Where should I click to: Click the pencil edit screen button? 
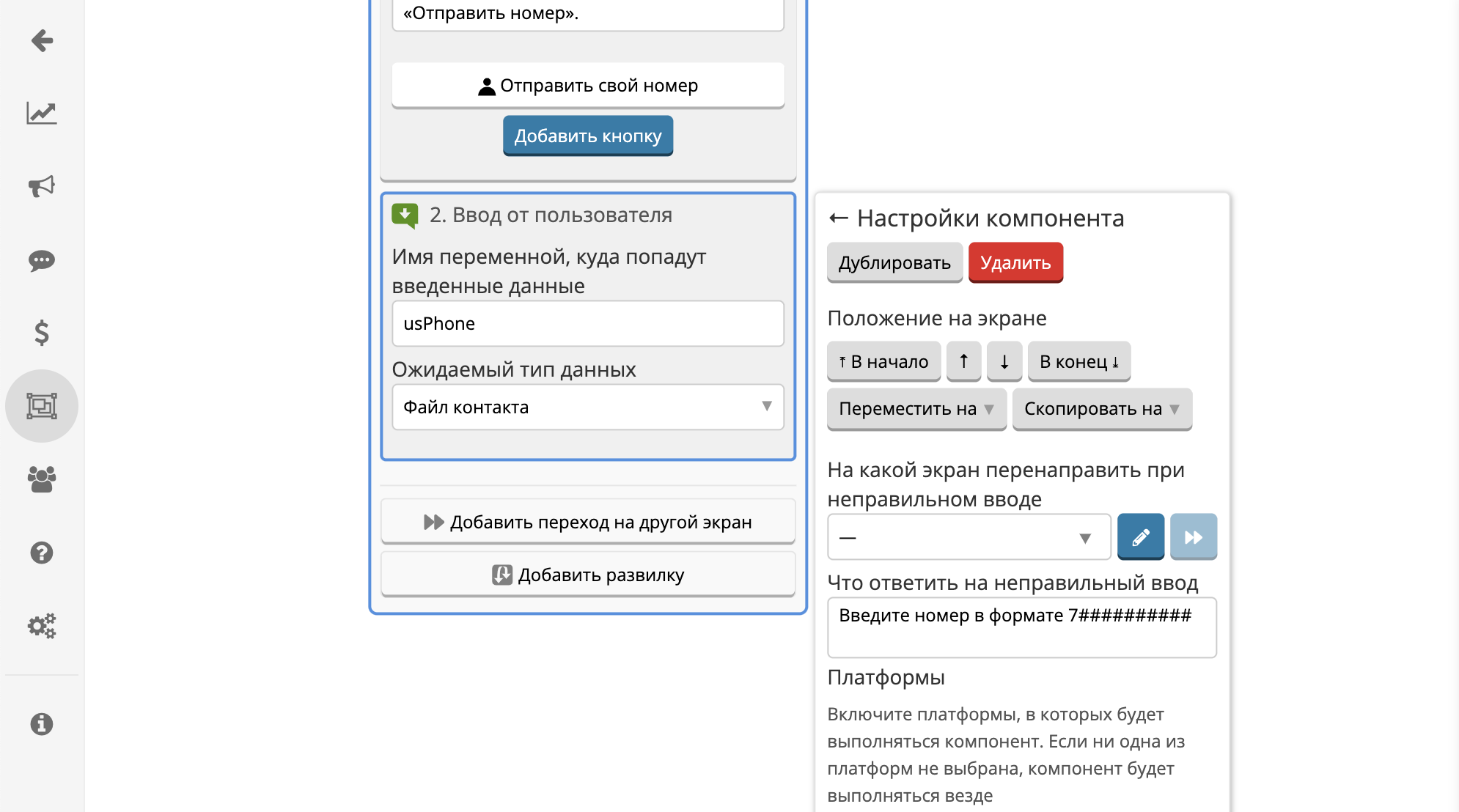(1141, 537)
